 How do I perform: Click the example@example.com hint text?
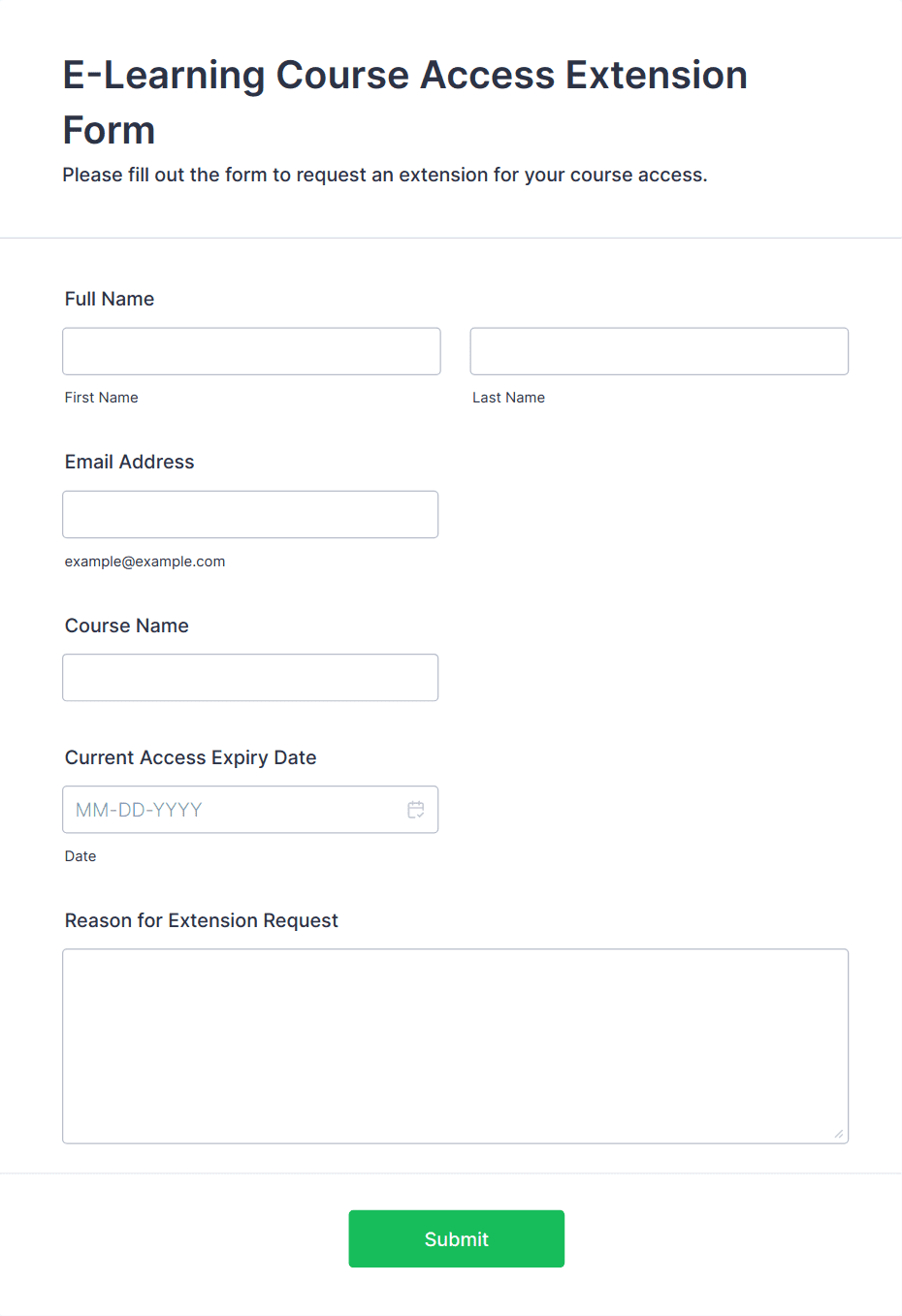pos(145,562)
